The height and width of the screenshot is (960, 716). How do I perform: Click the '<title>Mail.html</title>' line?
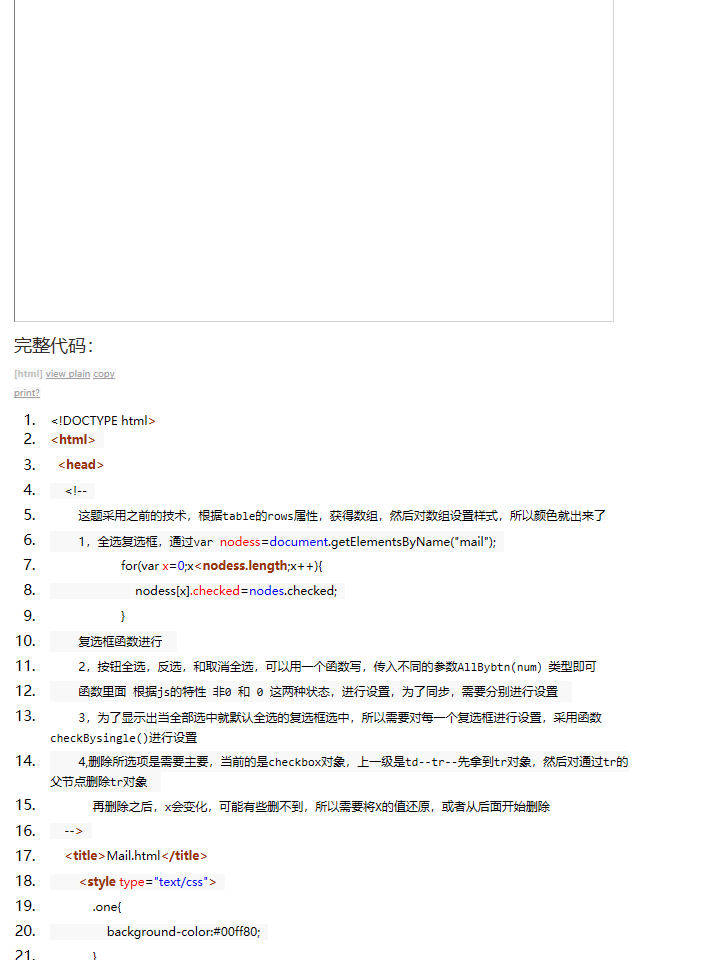tap(136, 855)
